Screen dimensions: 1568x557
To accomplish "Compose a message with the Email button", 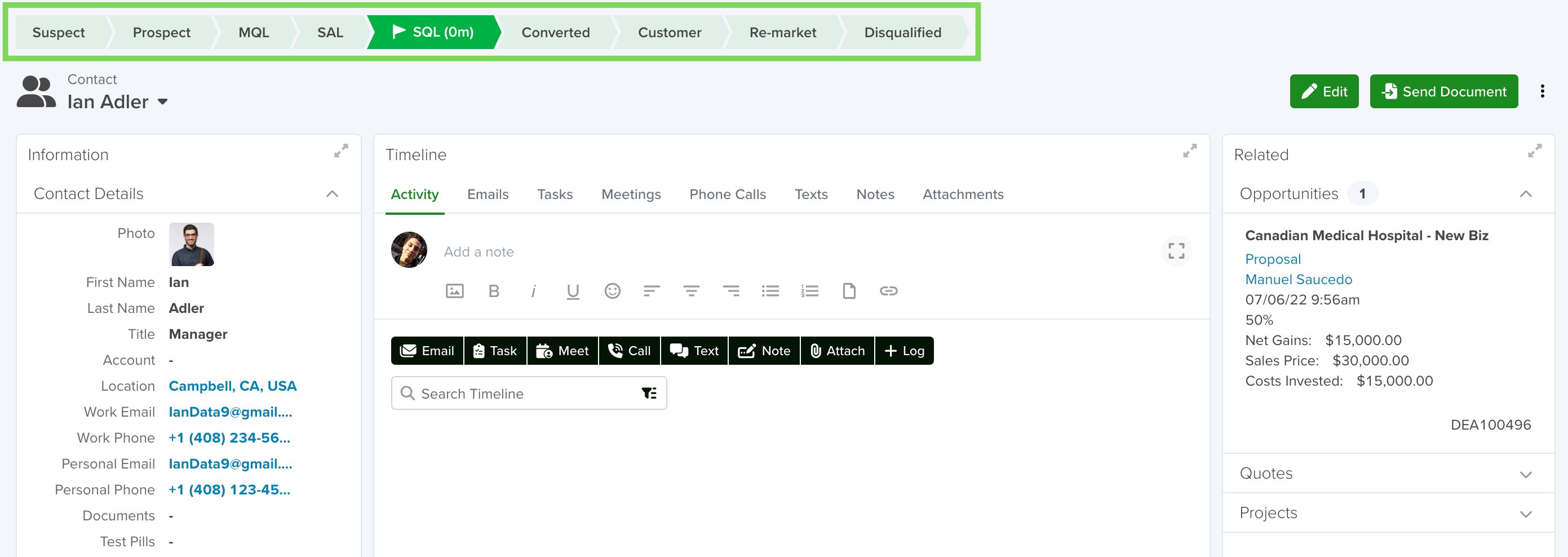I will tap(427, 351).
